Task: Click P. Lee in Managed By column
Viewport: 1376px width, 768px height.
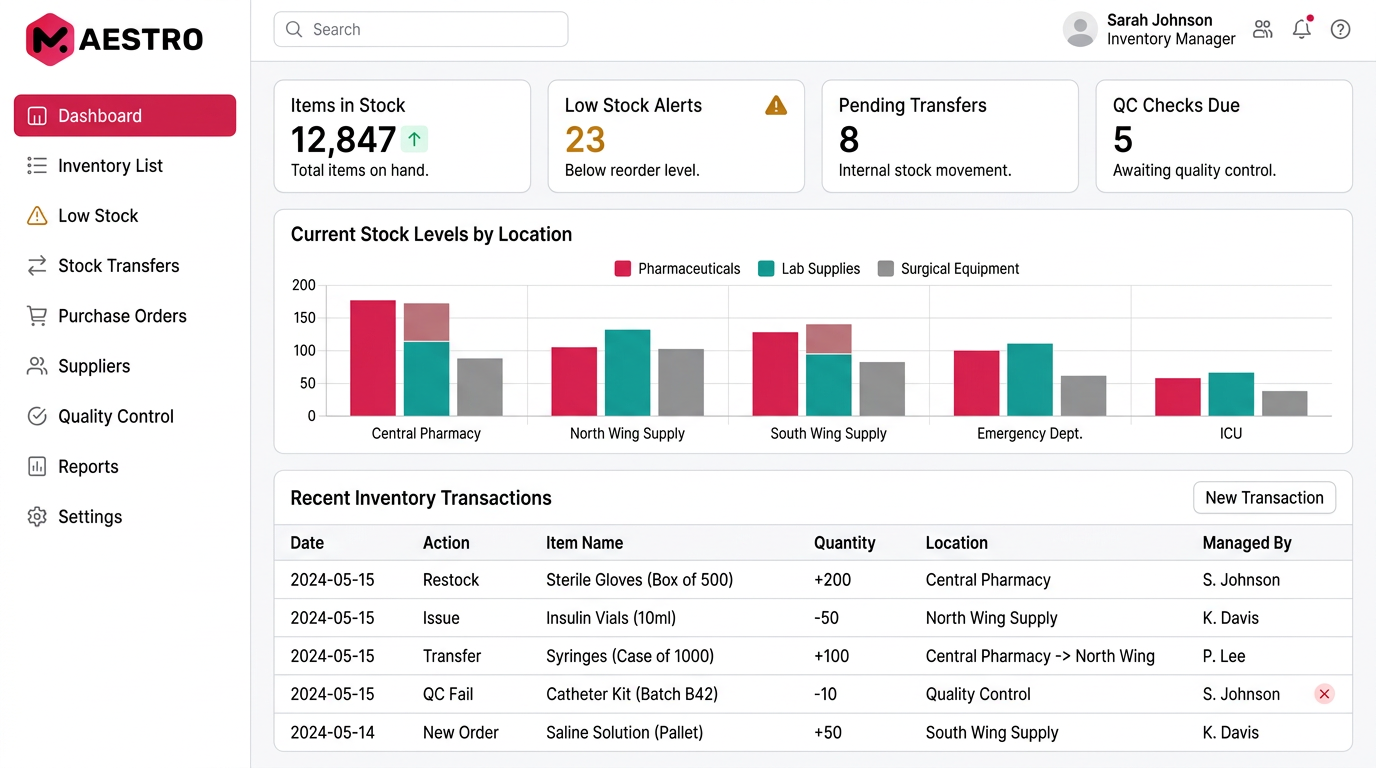Action: 1224,656
